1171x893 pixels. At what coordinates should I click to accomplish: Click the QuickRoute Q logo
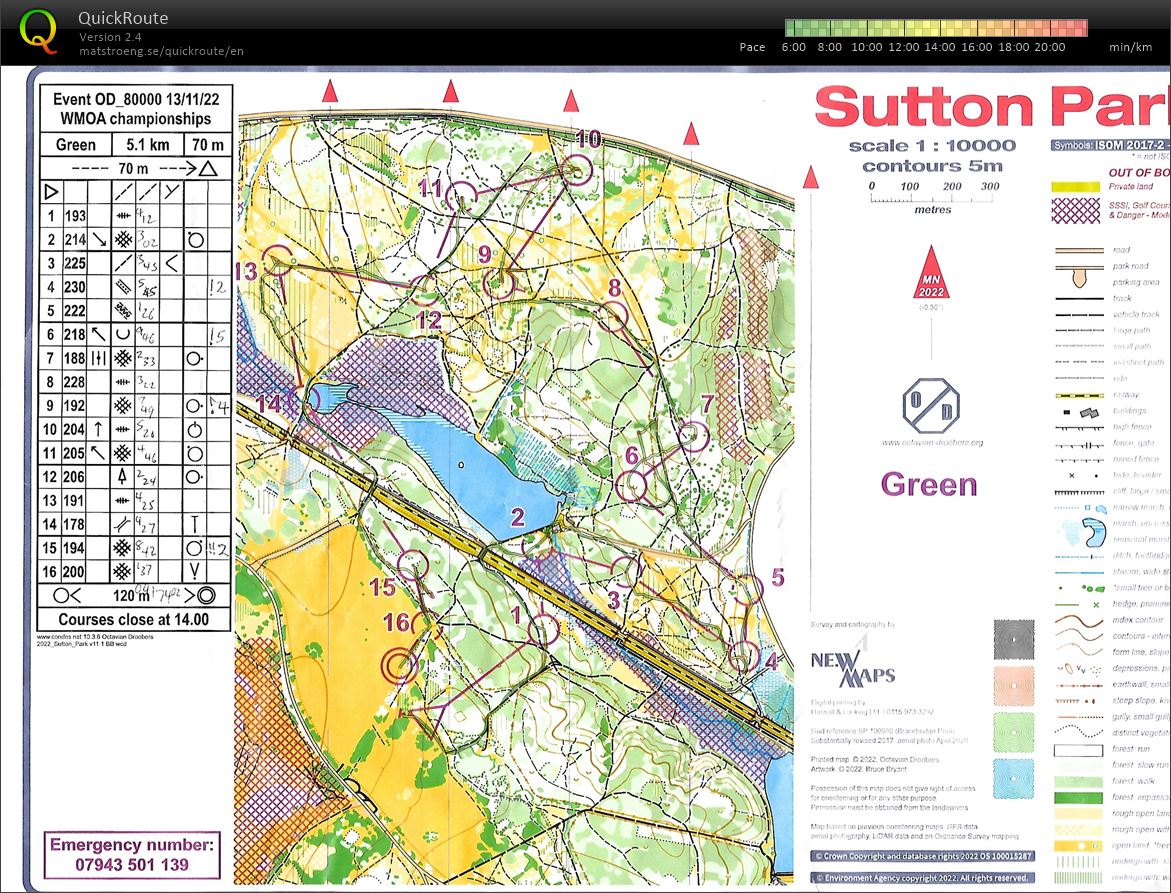37,32
